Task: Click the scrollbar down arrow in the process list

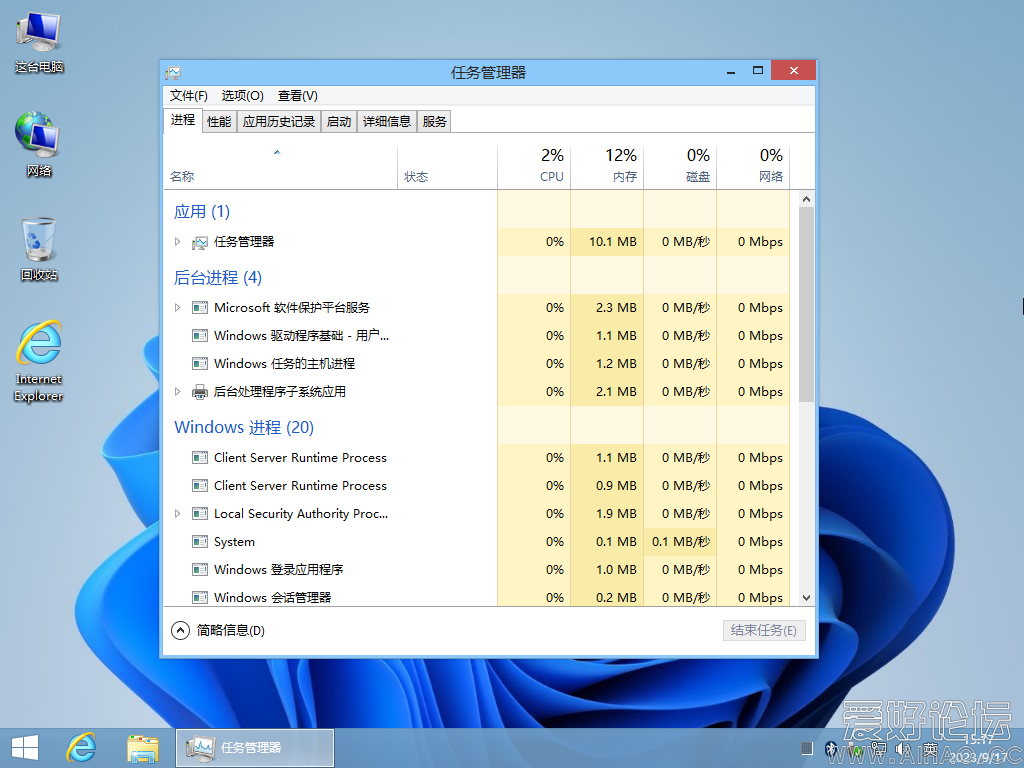Action: 806,597
